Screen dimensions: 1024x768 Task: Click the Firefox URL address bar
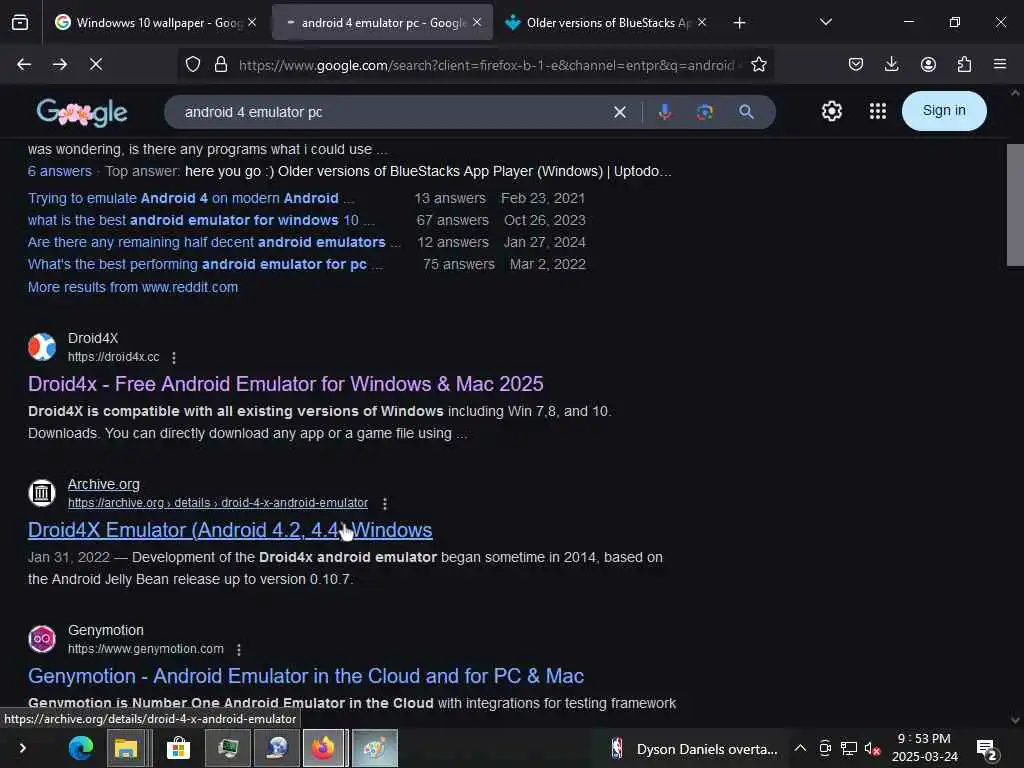point(487,65)
